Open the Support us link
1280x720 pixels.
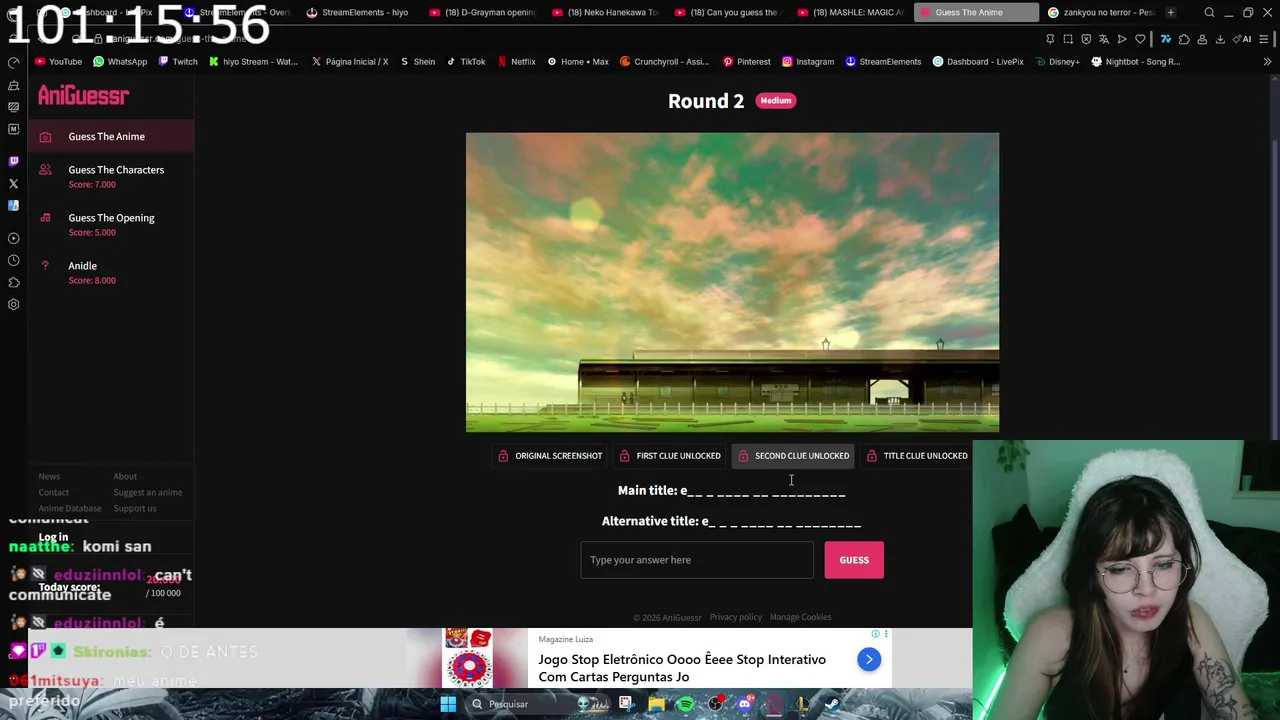coord(135,508)
